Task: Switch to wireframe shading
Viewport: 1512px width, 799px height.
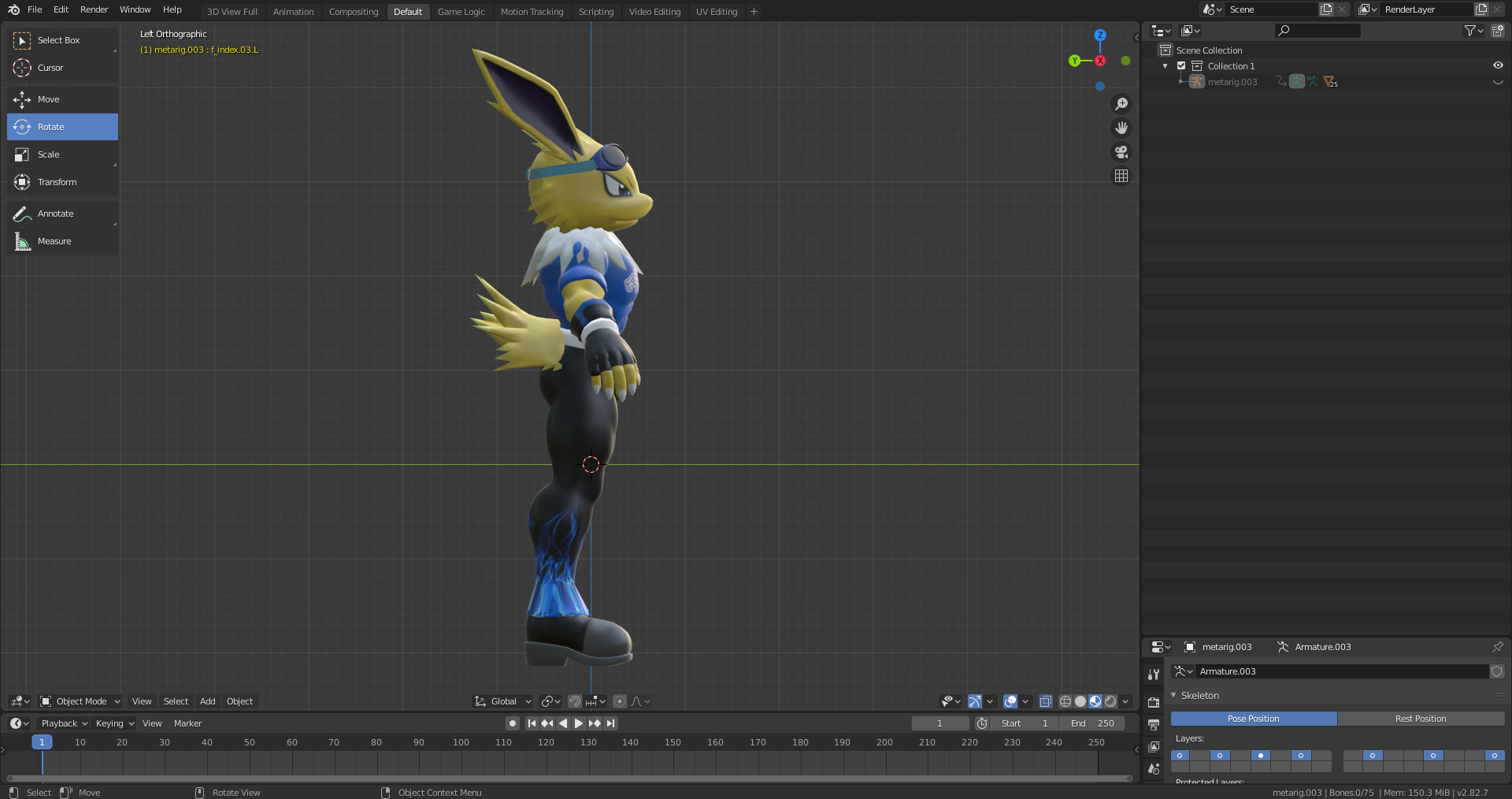Action: pos(1065,701)
